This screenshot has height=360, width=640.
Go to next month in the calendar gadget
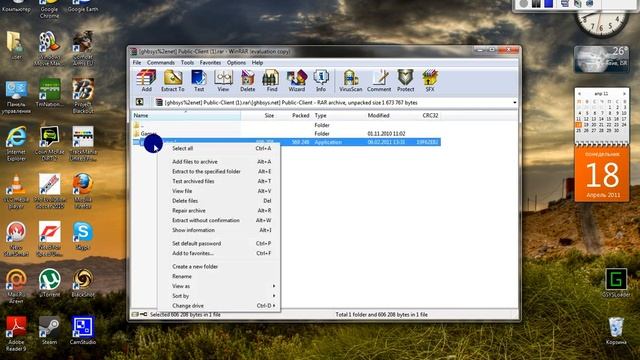(x=624, y=94)
